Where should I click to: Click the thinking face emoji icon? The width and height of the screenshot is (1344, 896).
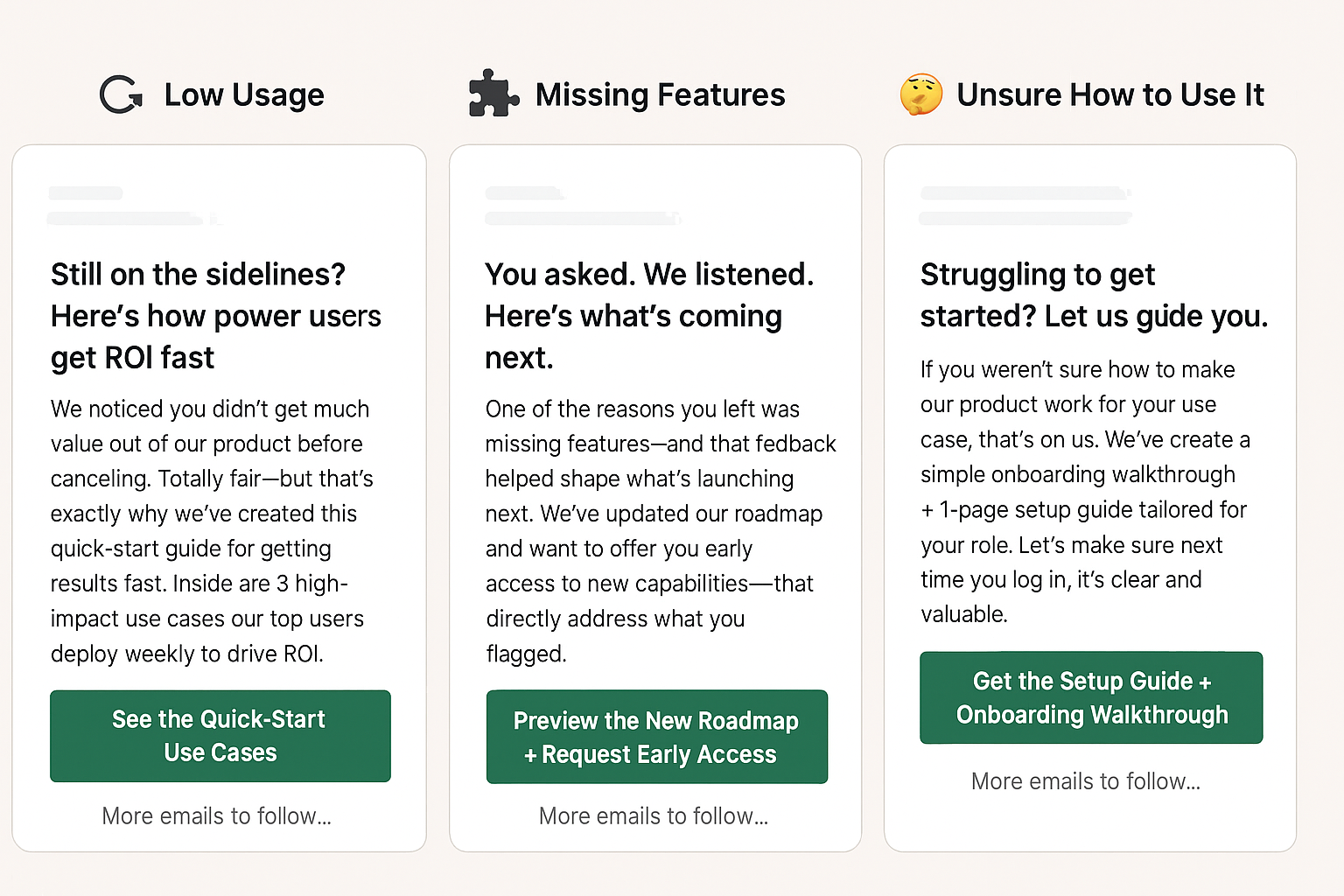921,94
